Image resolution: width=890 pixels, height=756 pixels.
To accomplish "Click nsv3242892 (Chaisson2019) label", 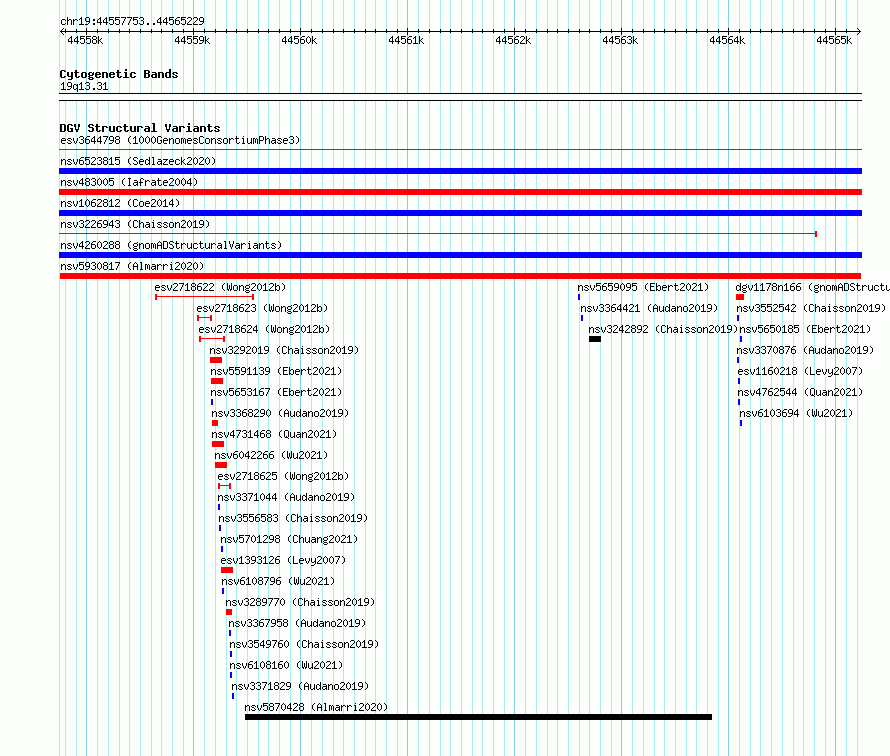I will coord(663,329).
